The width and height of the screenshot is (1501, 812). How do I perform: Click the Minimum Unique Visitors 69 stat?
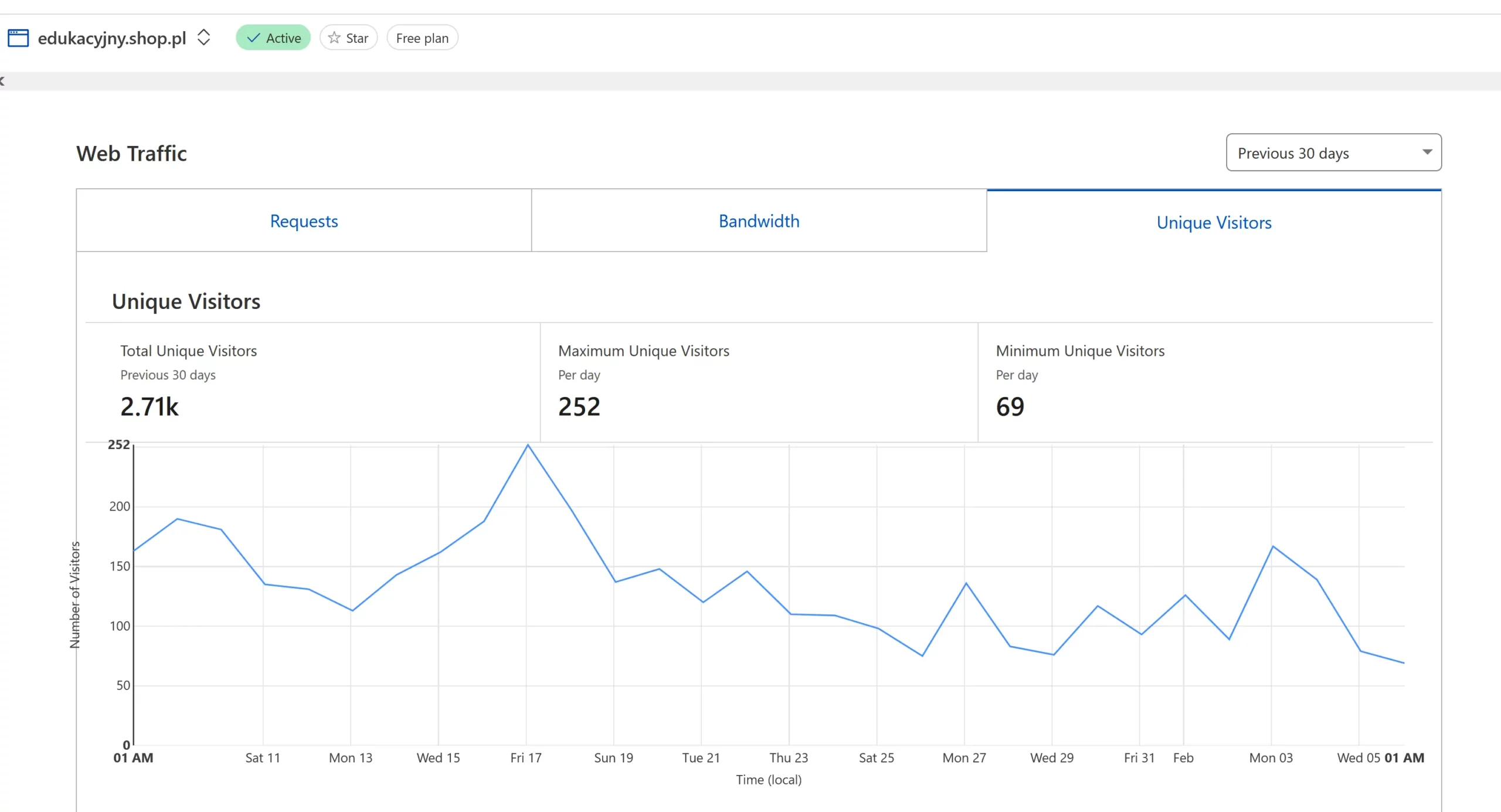click(x=1010, y=407)
